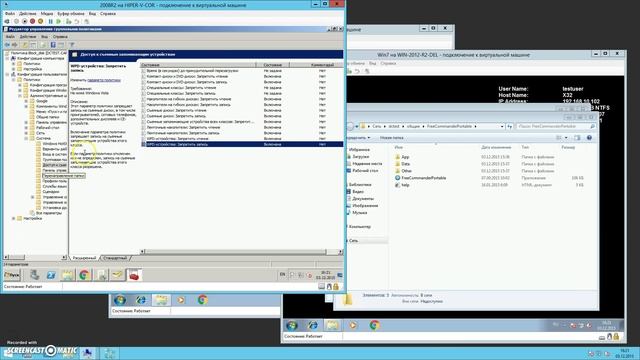Click Filter funnel icon in Group Policy editor toolbar
The width and height of the screenshot is (640, 360).
pyautogui.click(x=72, y=44)
